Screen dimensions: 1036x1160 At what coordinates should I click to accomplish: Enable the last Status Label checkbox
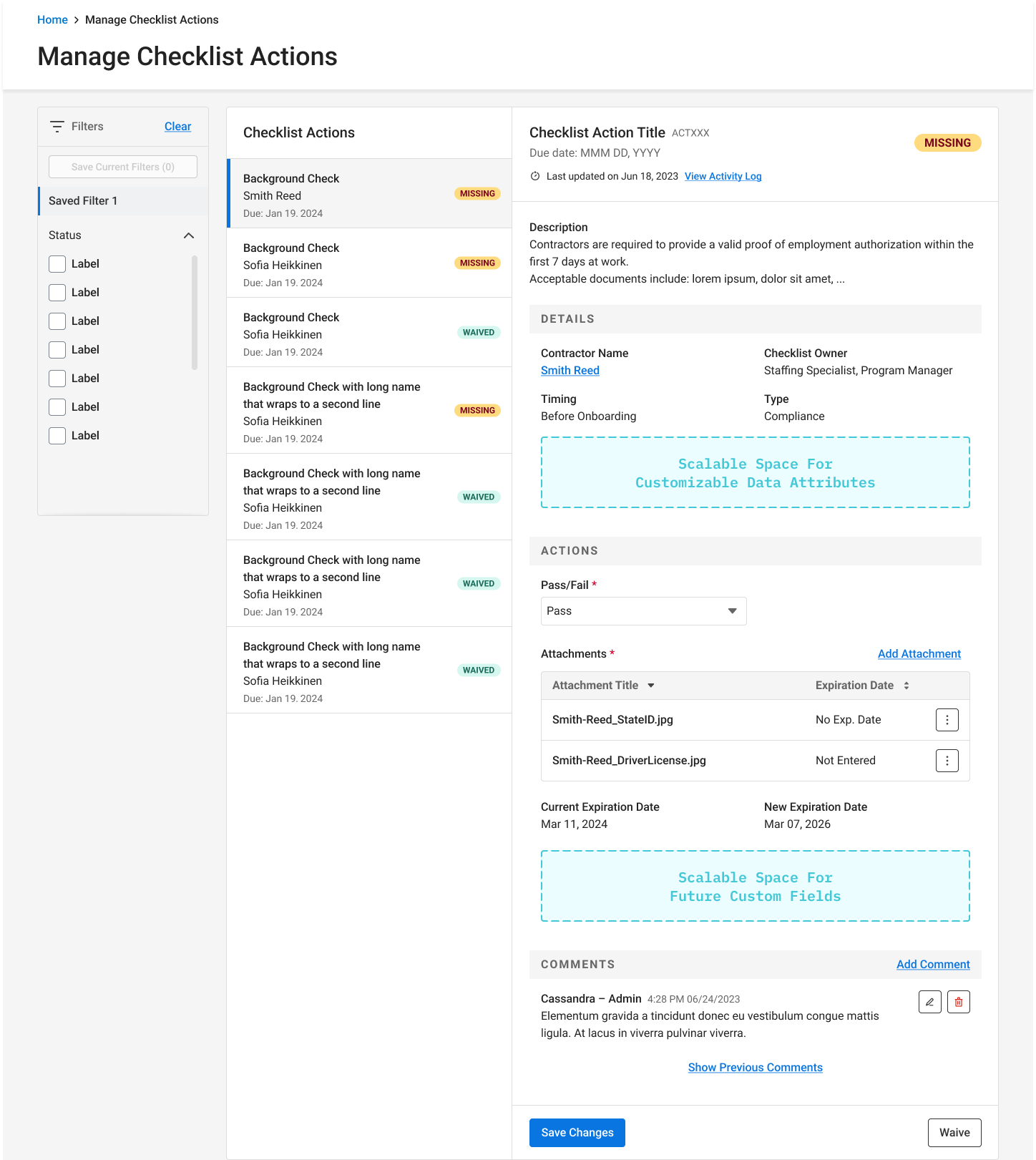pos(57,436)
